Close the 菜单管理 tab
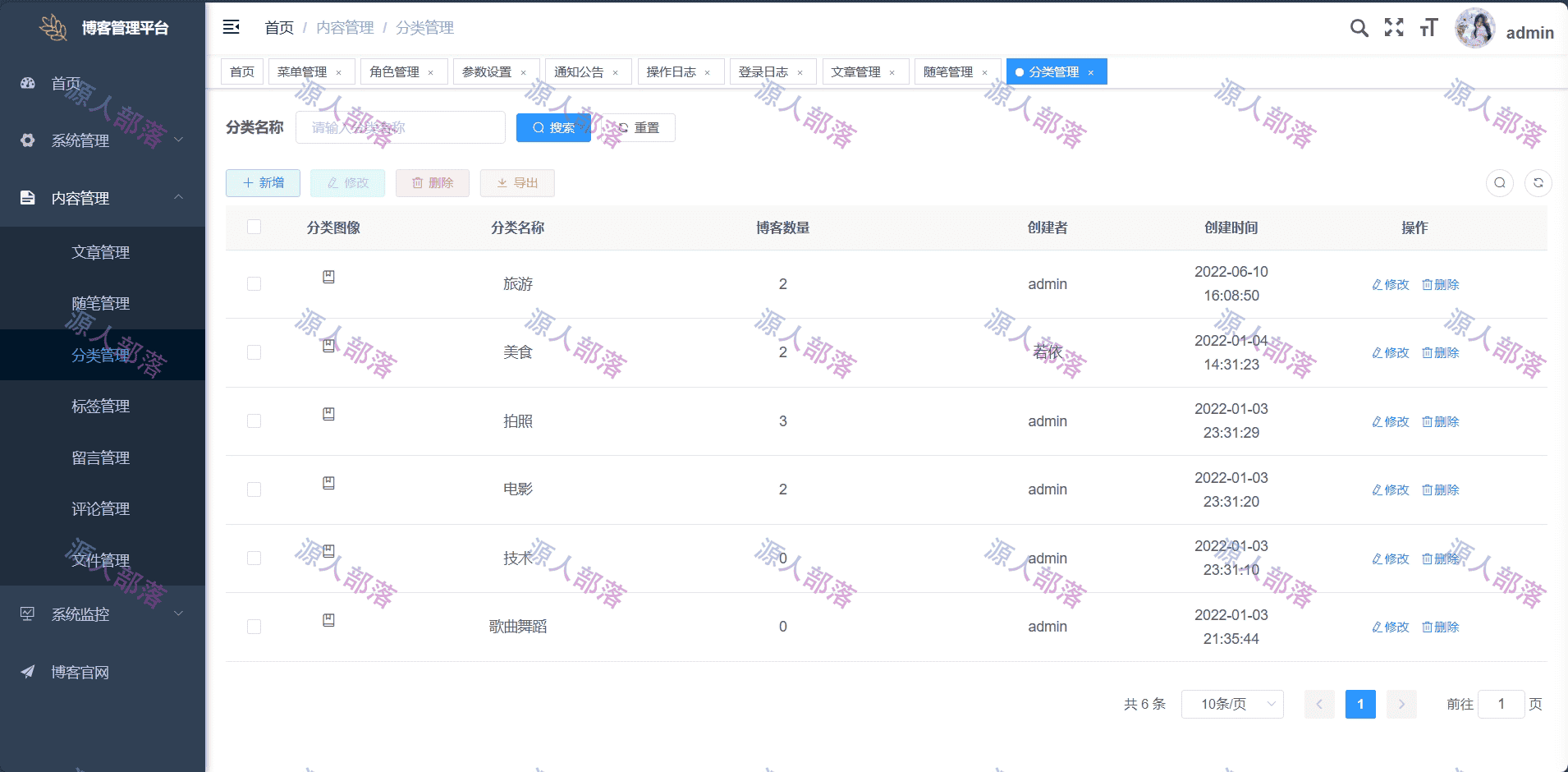Viewport: 1568px width, 772px height. click(338, 72)
